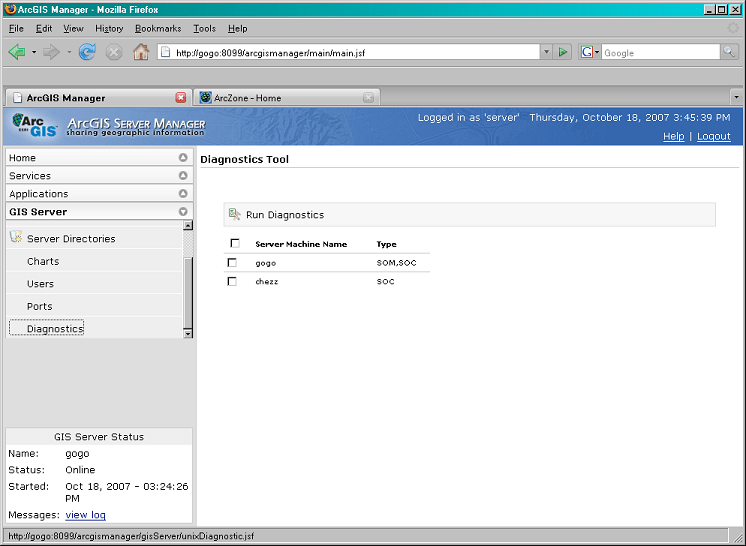Viewport: 746px width, 546px height.
Task: Open the Users sidebar item
Action: 40,283
